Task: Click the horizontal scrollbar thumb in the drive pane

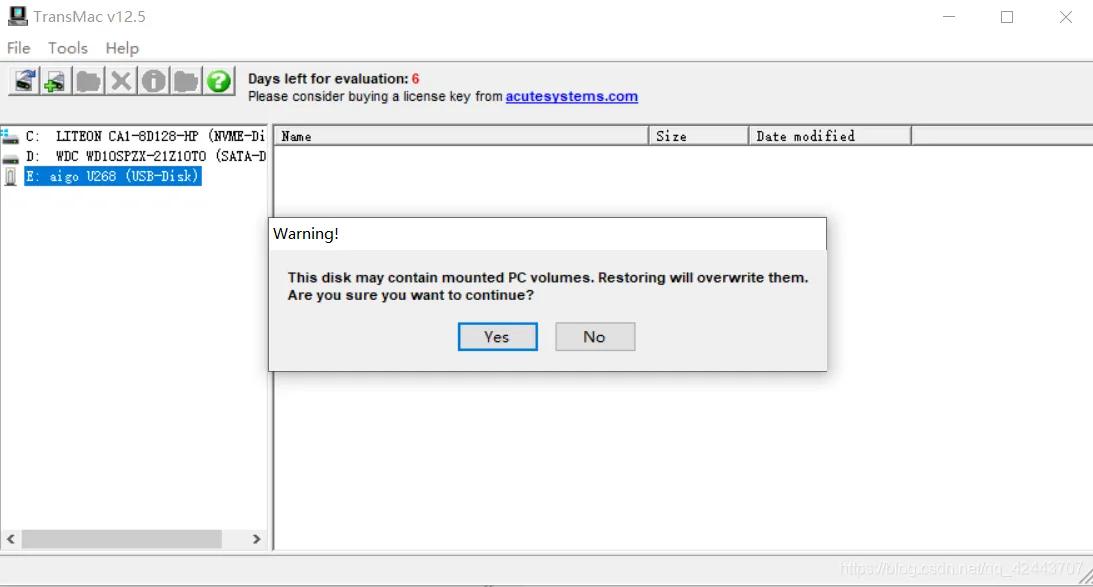Action: click(121, 539)
